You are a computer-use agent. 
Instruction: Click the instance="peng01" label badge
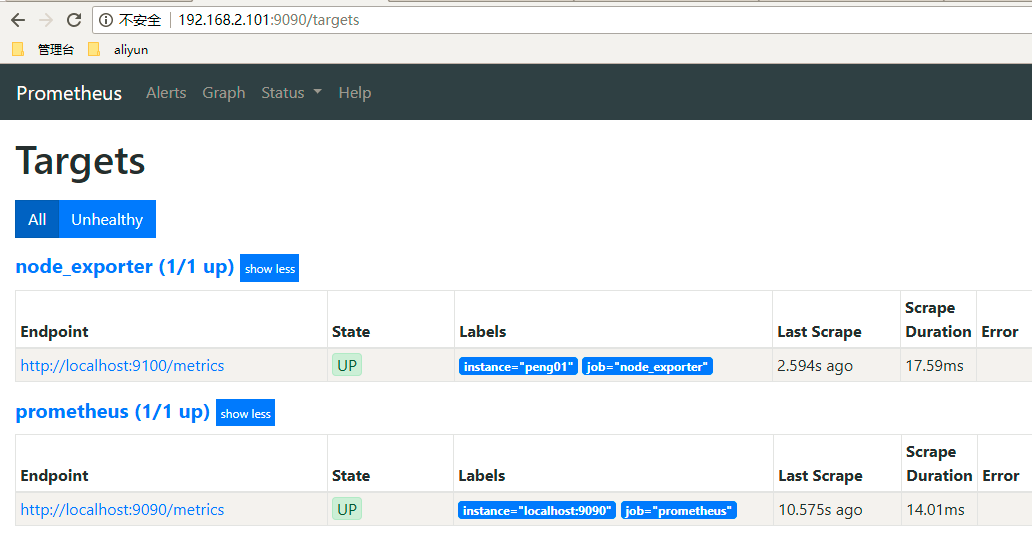(518, 367)
